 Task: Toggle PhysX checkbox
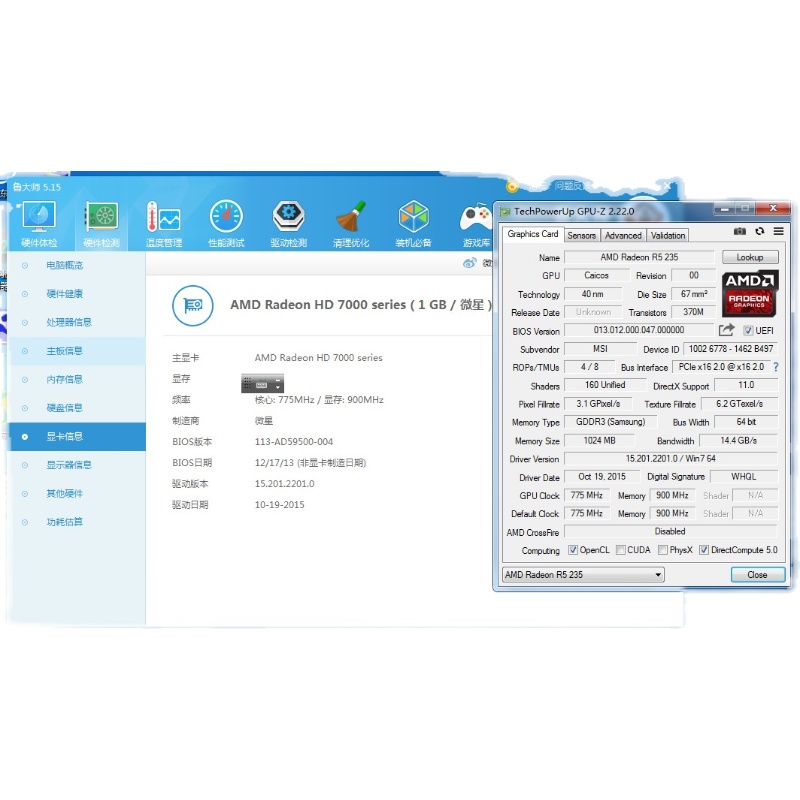click(663, 550)
